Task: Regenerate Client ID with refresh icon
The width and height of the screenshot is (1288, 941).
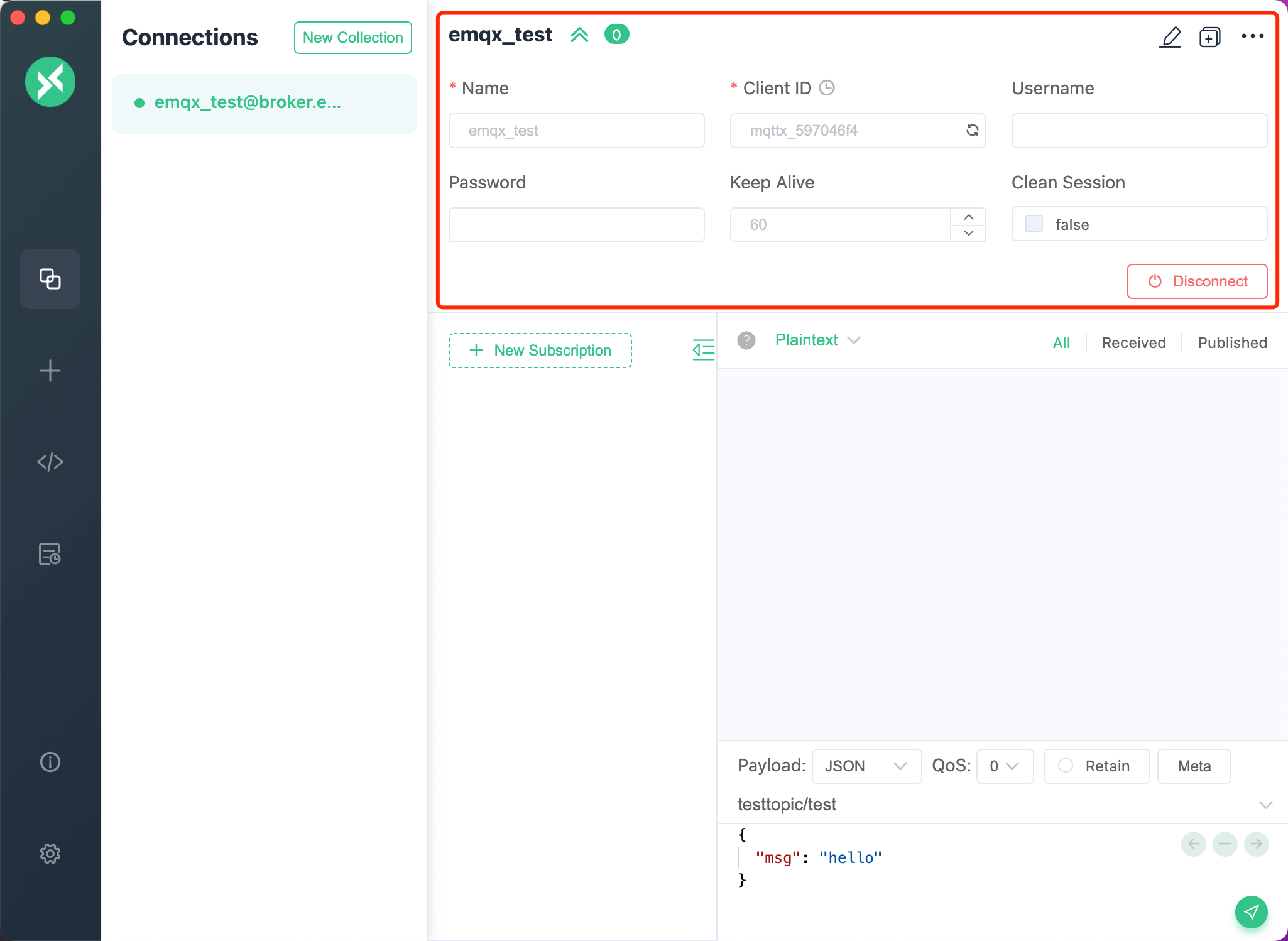Action: [972, 130]
